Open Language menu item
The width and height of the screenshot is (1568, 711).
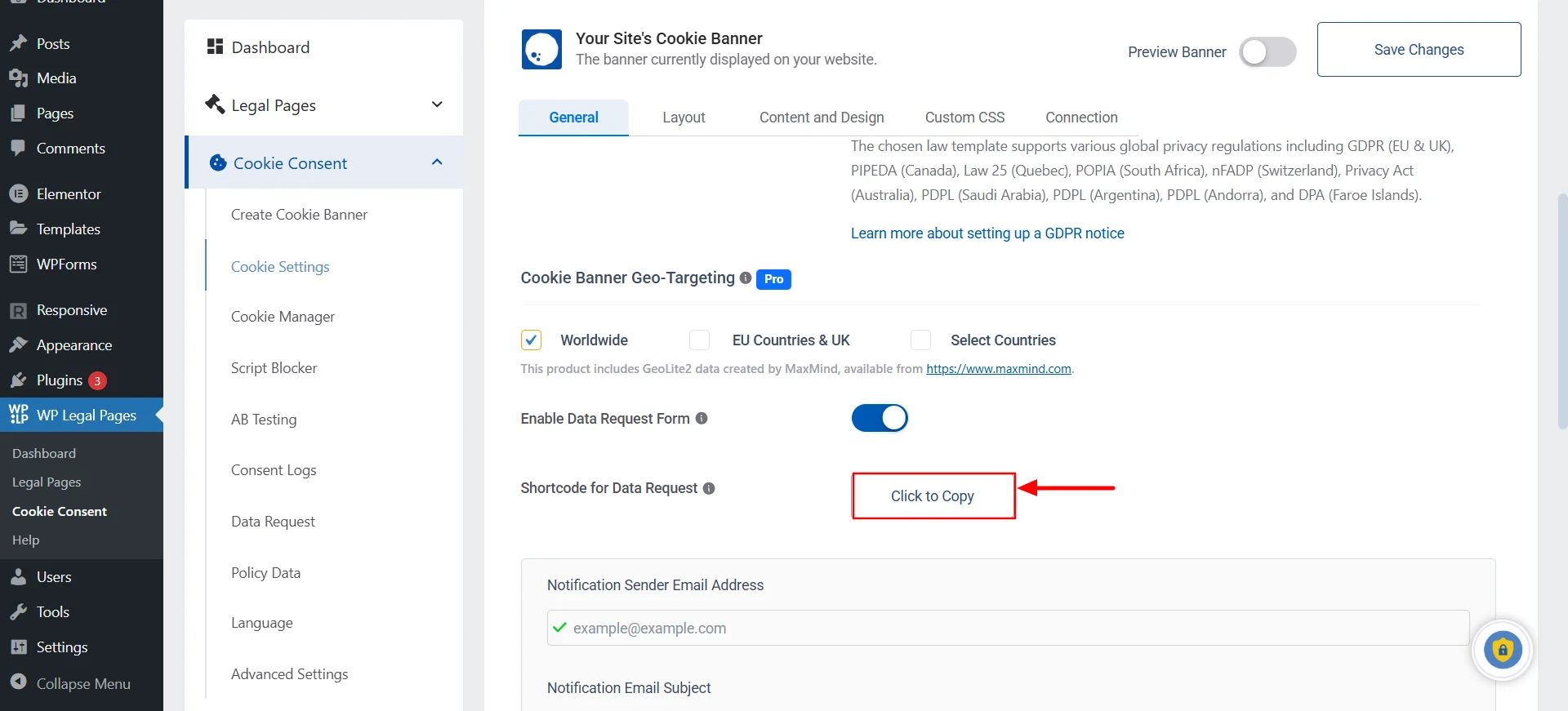click(x=261, y=623)
